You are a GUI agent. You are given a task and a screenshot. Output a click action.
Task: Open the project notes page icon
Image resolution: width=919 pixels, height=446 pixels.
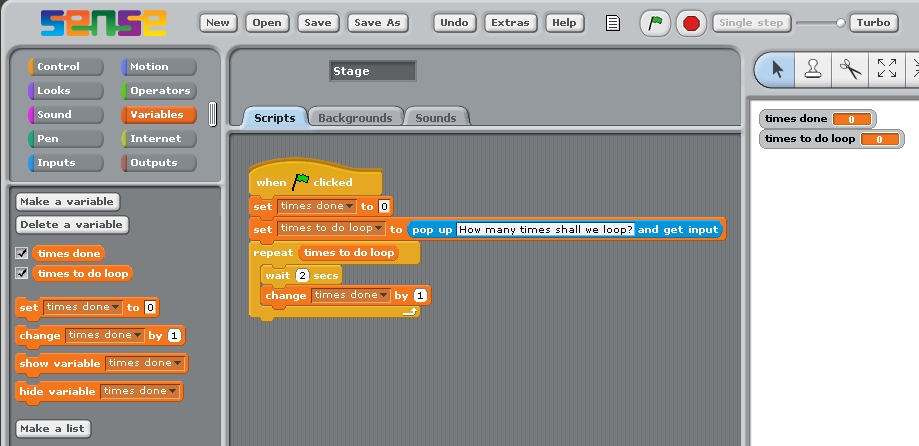pos(612,23)
